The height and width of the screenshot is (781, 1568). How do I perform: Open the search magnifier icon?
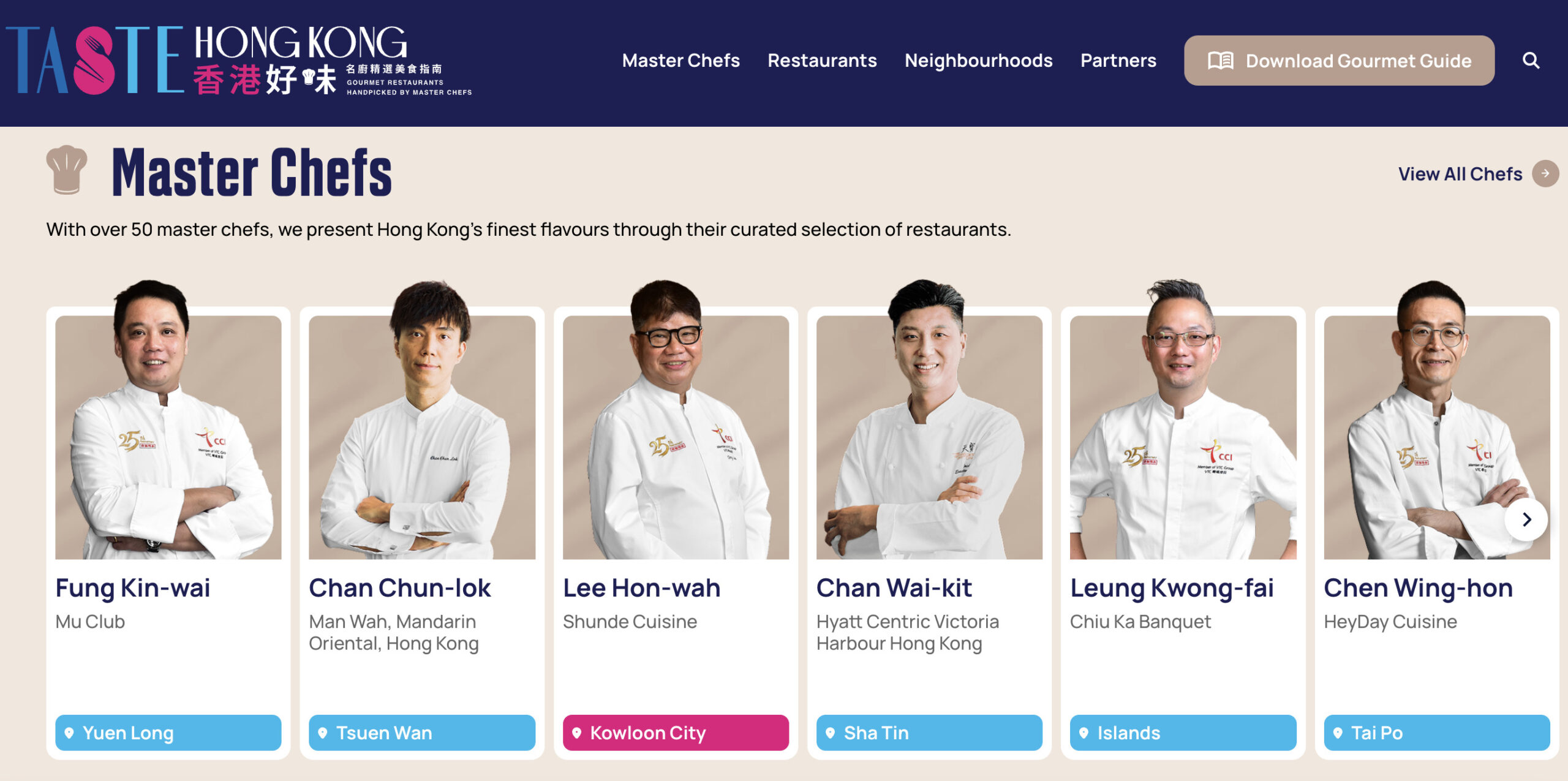1531,60
